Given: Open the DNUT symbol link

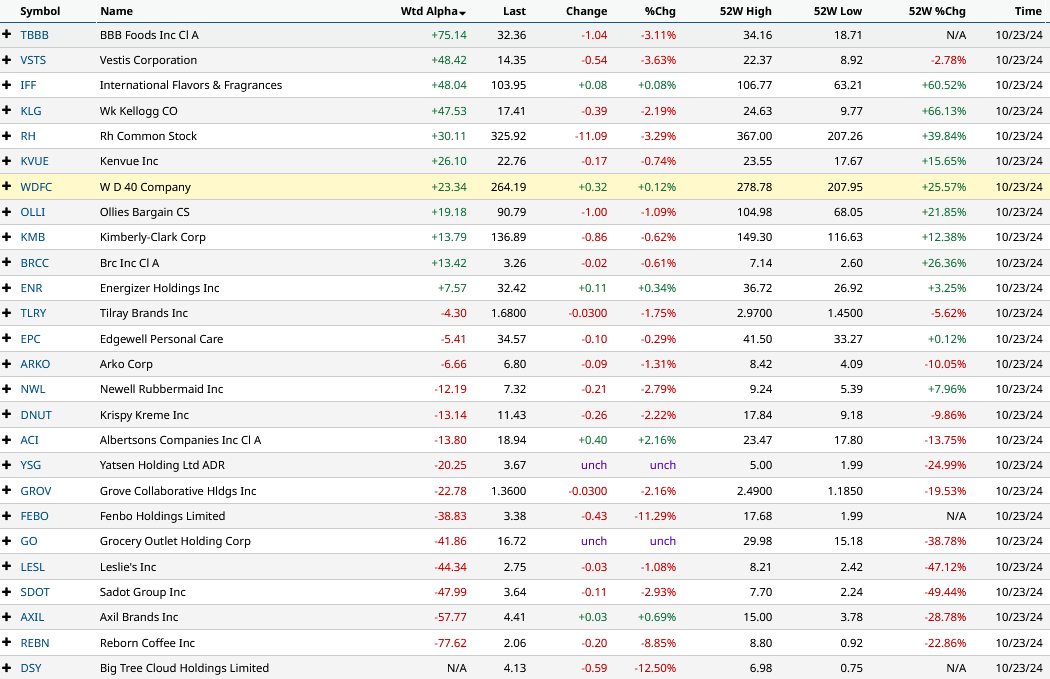Looking at the screenshot, I should (x=36, y=415).
